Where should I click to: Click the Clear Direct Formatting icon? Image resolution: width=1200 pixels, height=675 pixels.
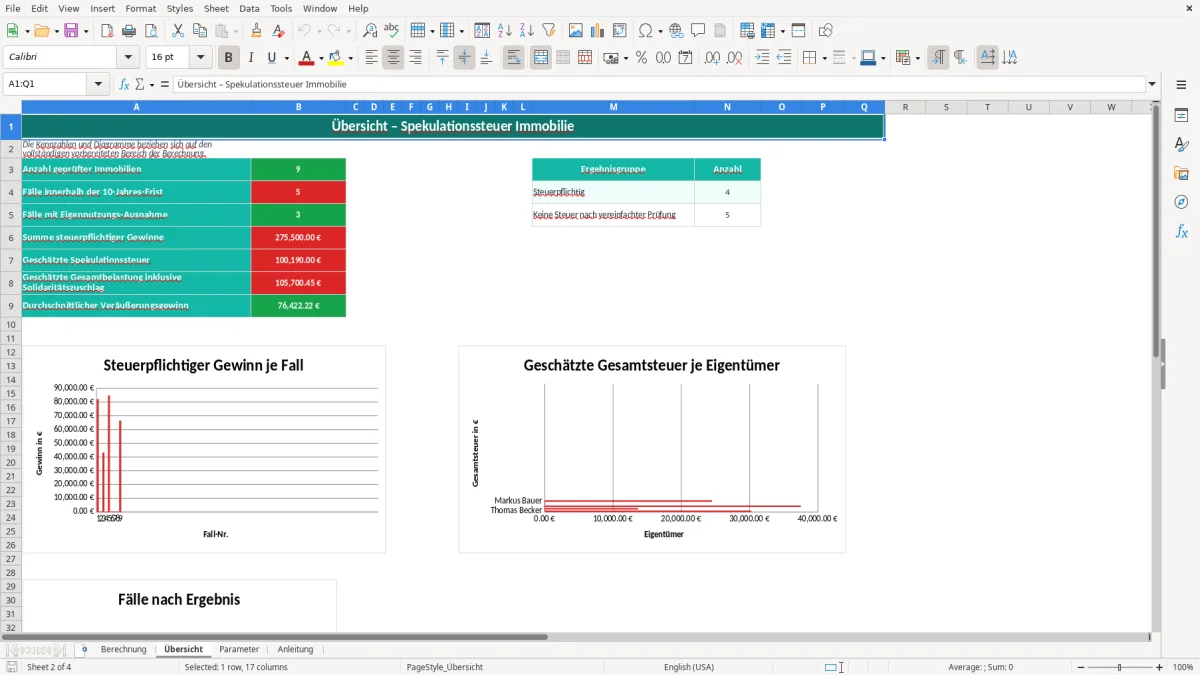click(278, 31)
